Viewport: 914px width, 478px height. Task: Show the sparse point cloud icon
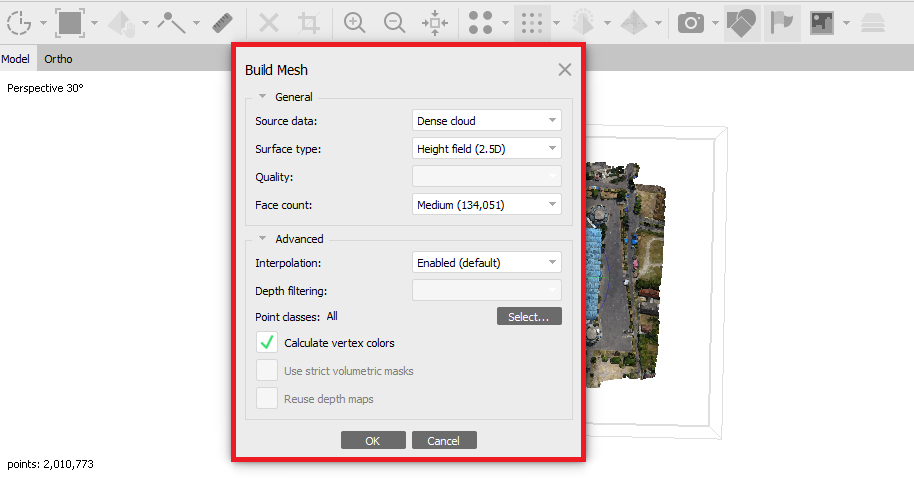pos(481,23)
